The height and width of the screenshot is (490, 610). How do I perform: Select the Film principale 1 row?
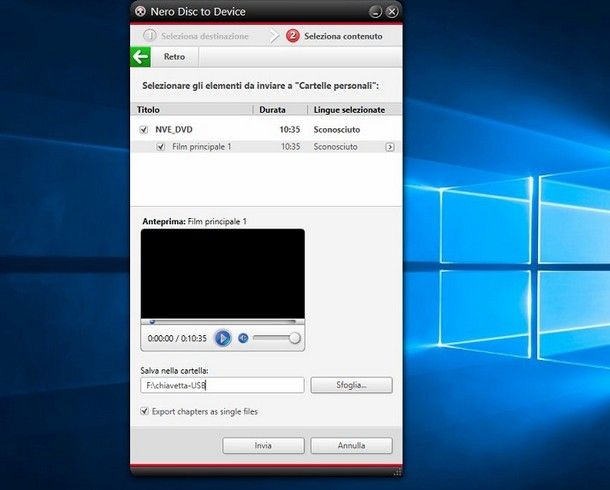(x=266, y=147)
